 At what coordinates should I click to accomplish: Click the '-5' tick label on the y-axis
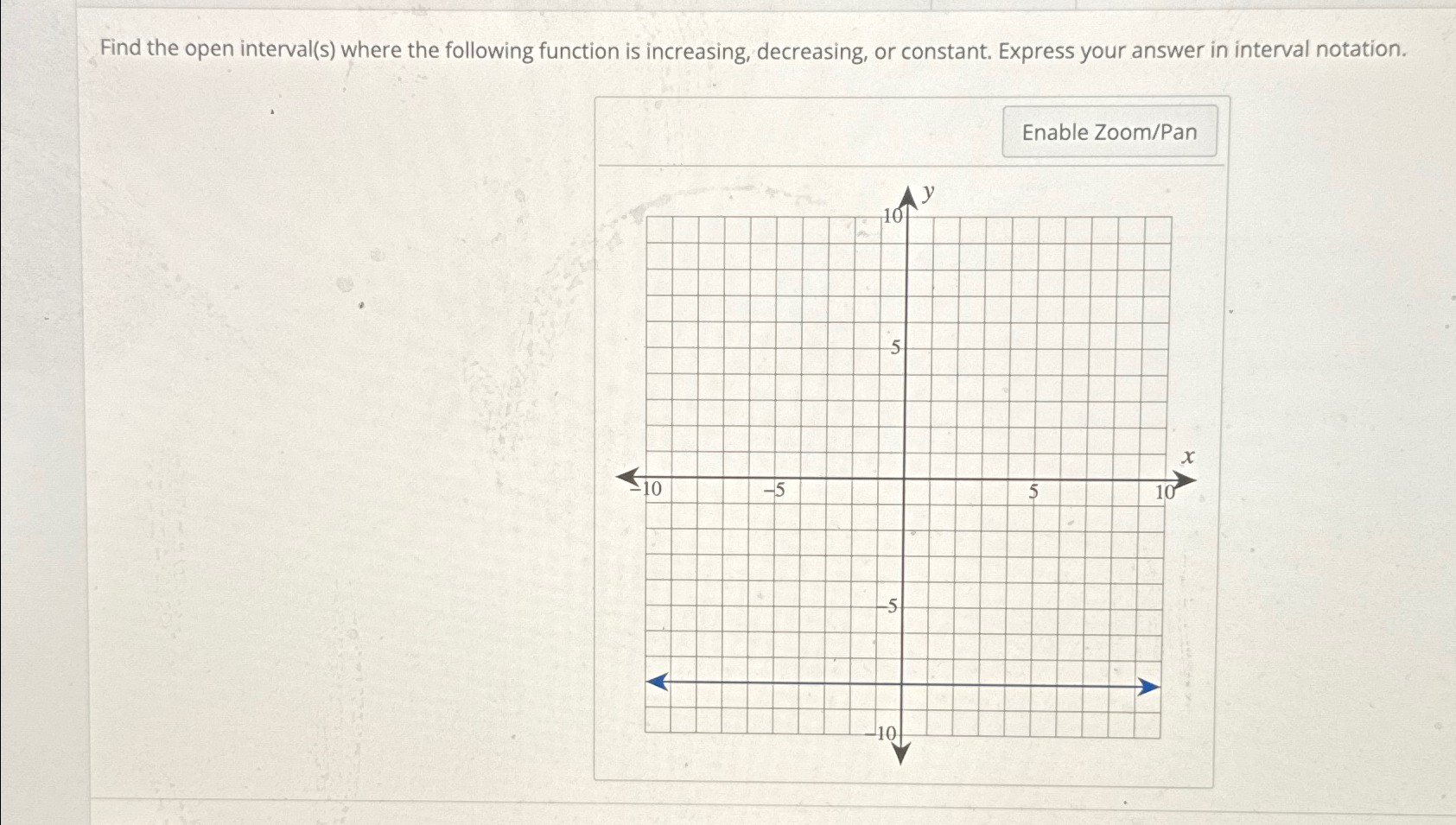point(888,607)
